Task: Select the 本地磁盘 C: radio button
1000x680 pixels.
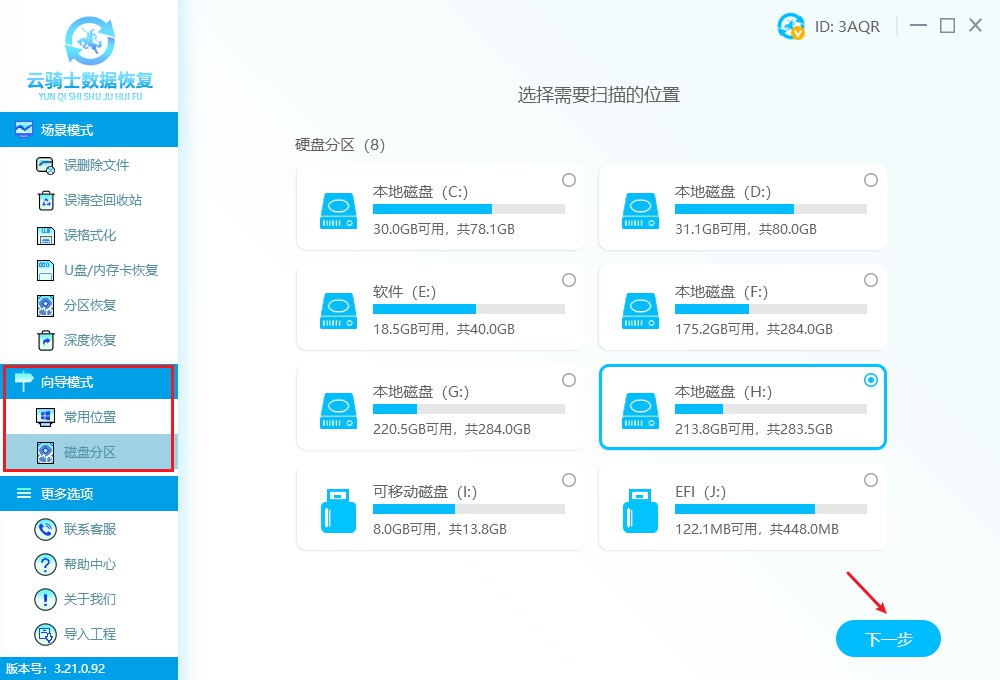Action: tap(569, 180)
